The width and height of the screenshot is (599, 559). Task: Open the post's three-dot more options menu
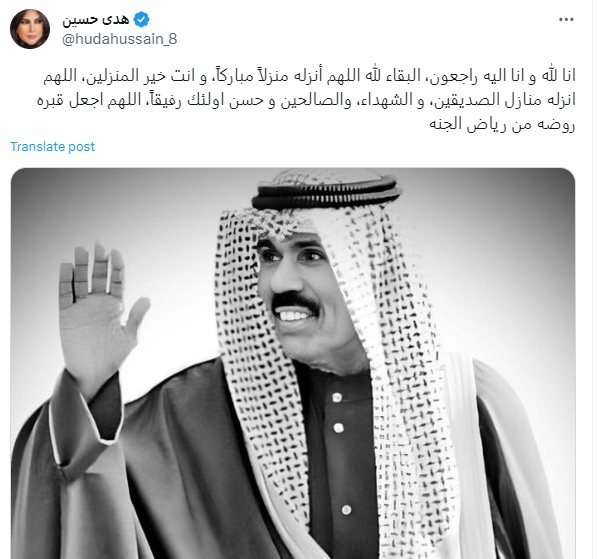[x=566, y=19]
